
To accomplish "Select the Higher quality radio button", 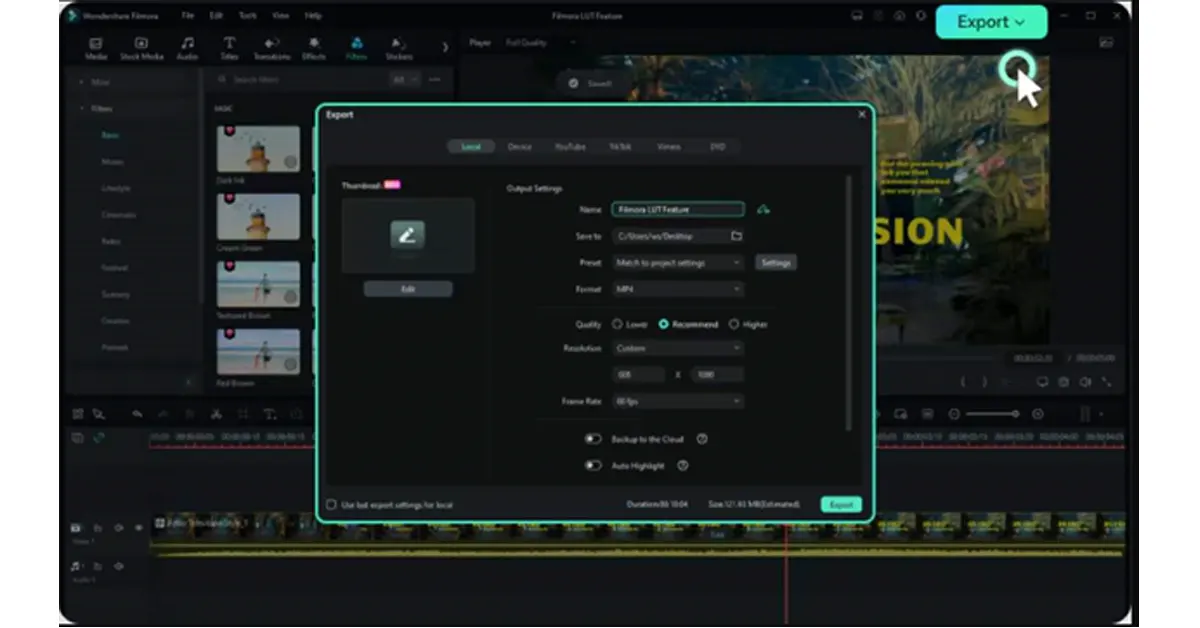I will pos(734,324).
